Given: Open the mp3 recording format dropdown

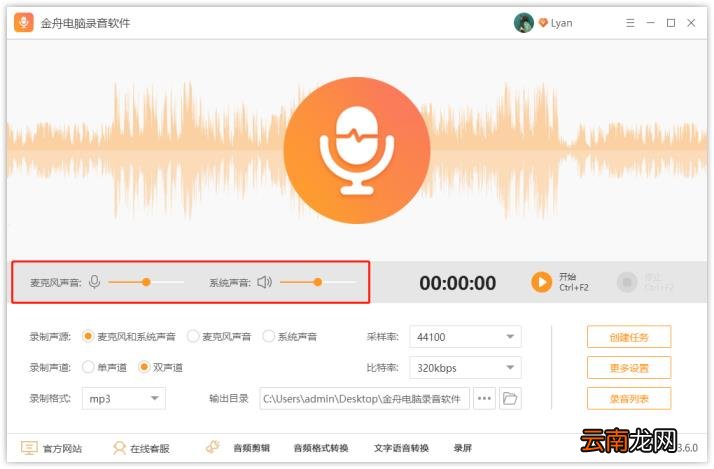Looking at the screenshot, I should (x=124, y=399).
